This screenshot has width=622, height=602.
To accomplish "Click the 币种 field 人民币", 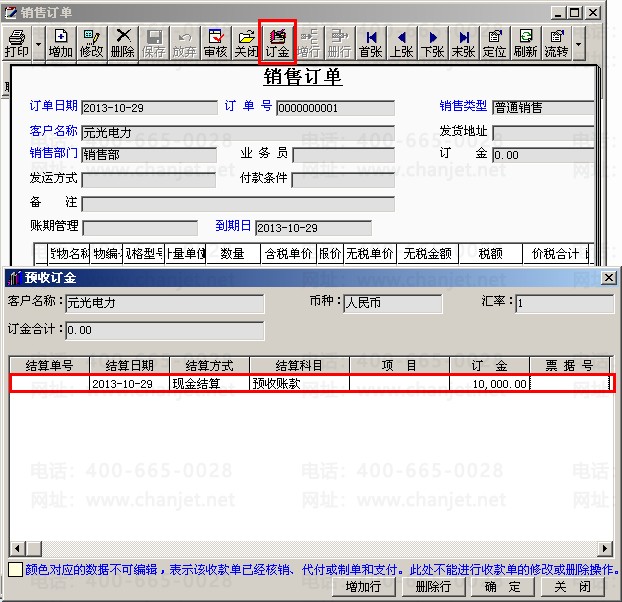I will pyautogui.click(x=393, y=303).
